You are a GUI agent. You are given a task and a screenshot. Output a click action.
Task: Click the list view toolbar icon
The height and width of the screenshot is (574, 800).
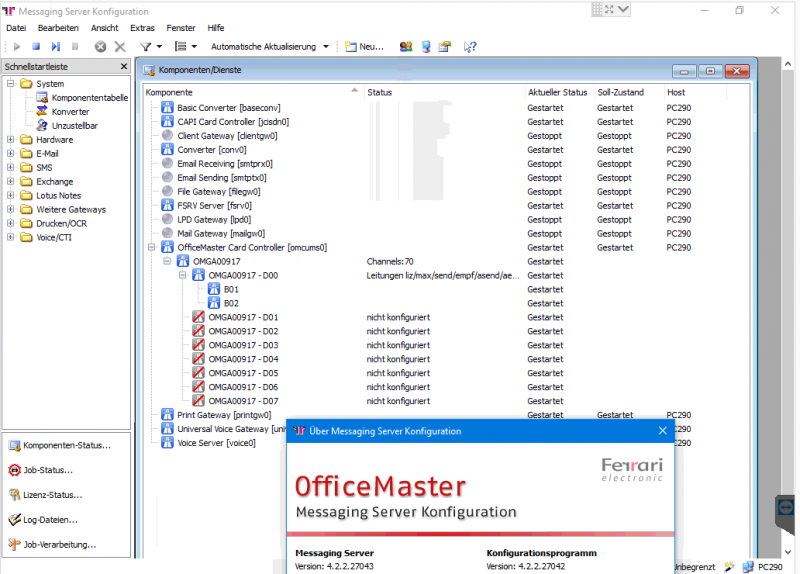tap(181, 46)
